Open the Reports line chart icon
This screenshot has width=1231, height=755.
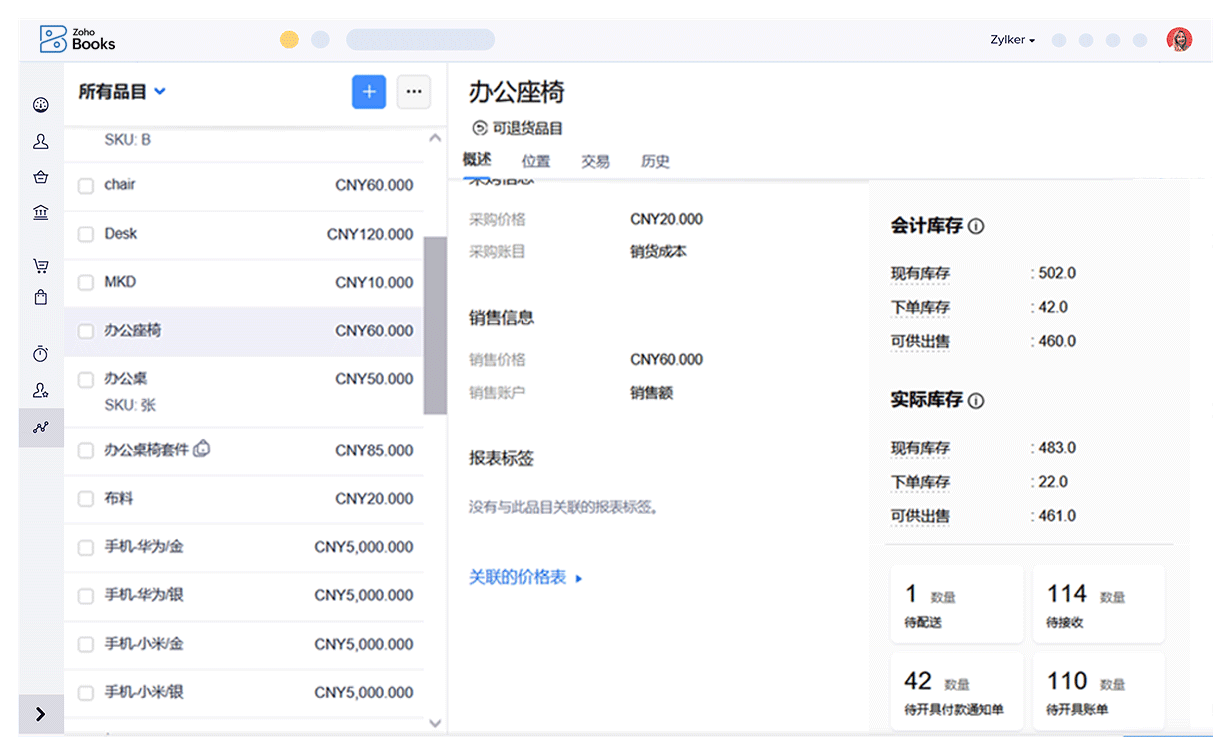(x=41, y=427)
